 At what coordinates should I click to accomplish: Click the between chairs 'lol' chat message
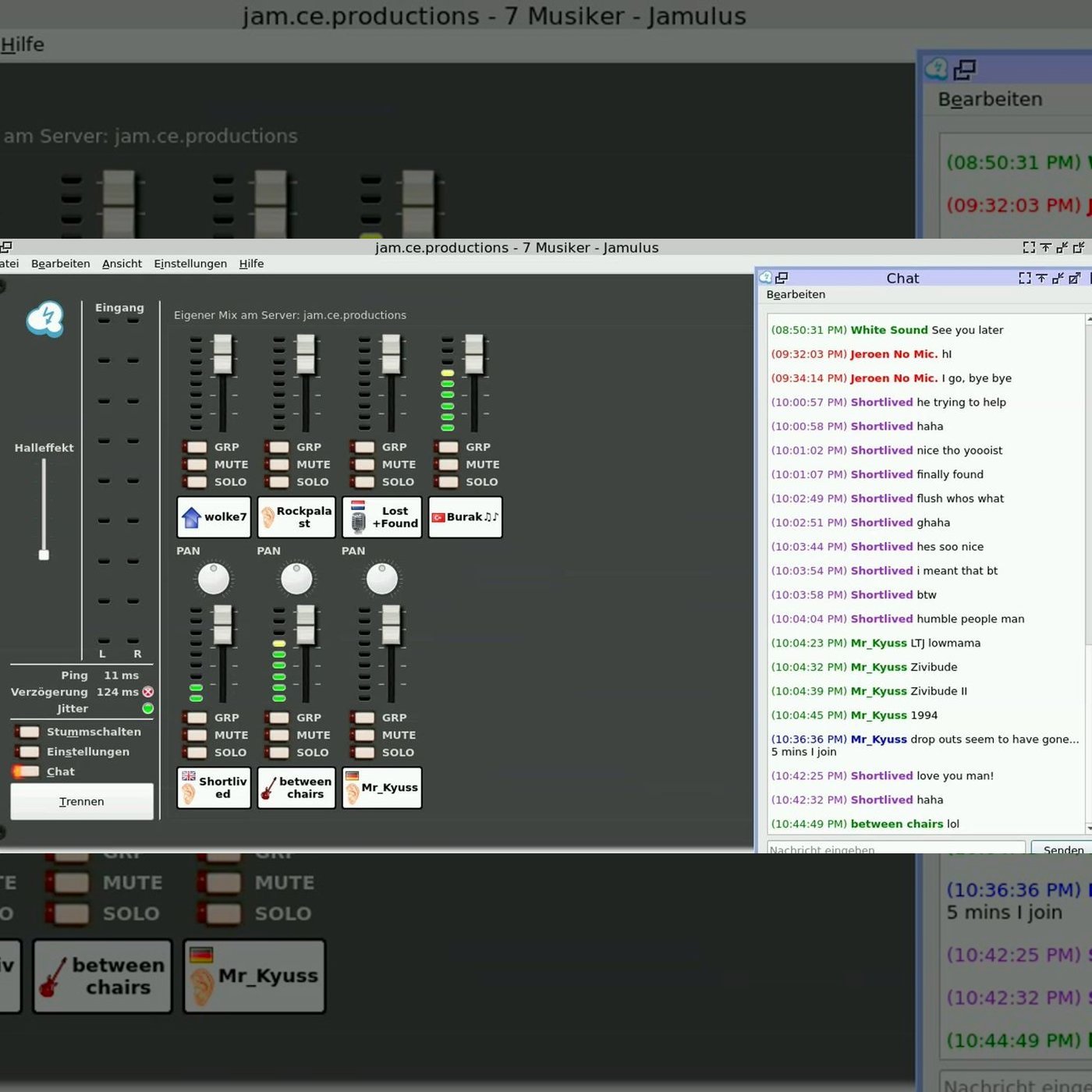click(865, 824)
